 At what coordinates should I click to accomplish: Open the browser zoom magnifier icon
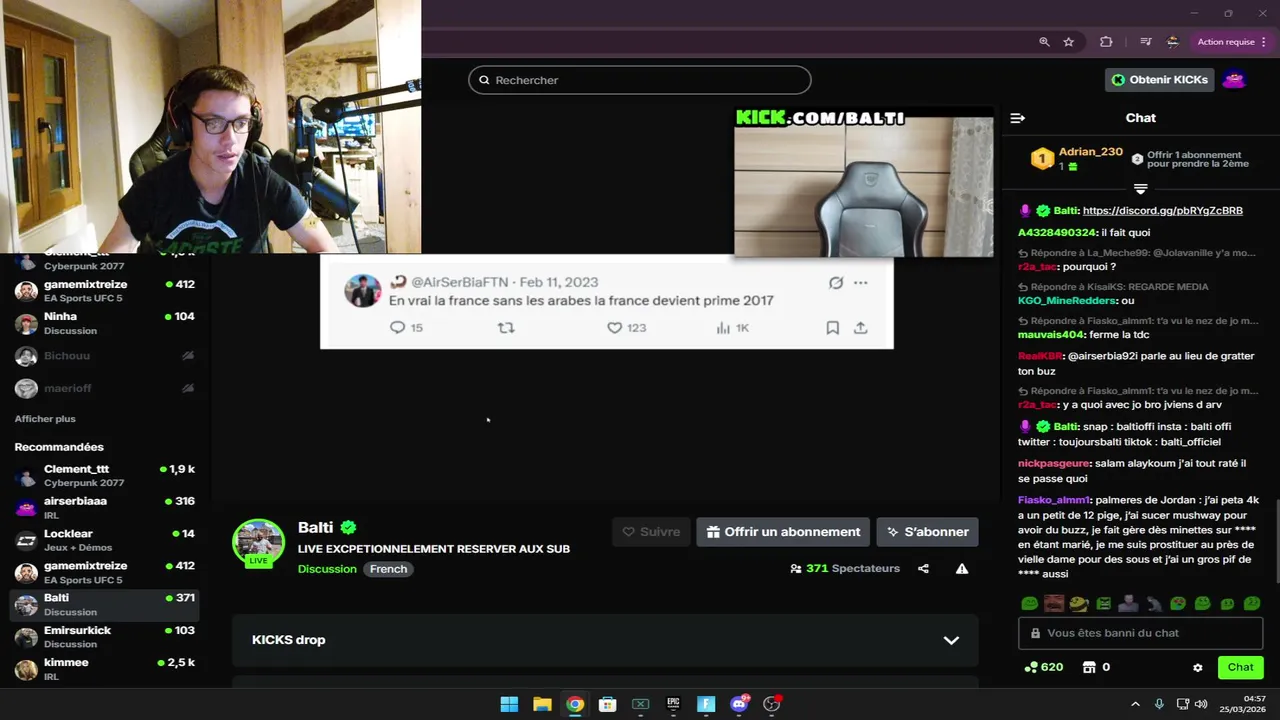[1044, 42]
